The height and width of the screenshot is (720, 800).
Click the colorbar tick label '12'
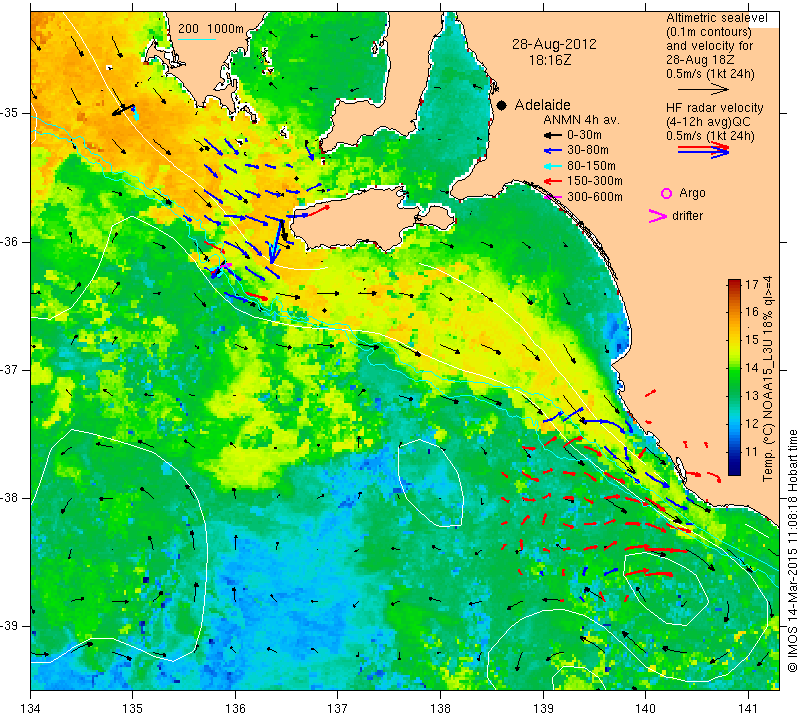(x=752, y=424)
